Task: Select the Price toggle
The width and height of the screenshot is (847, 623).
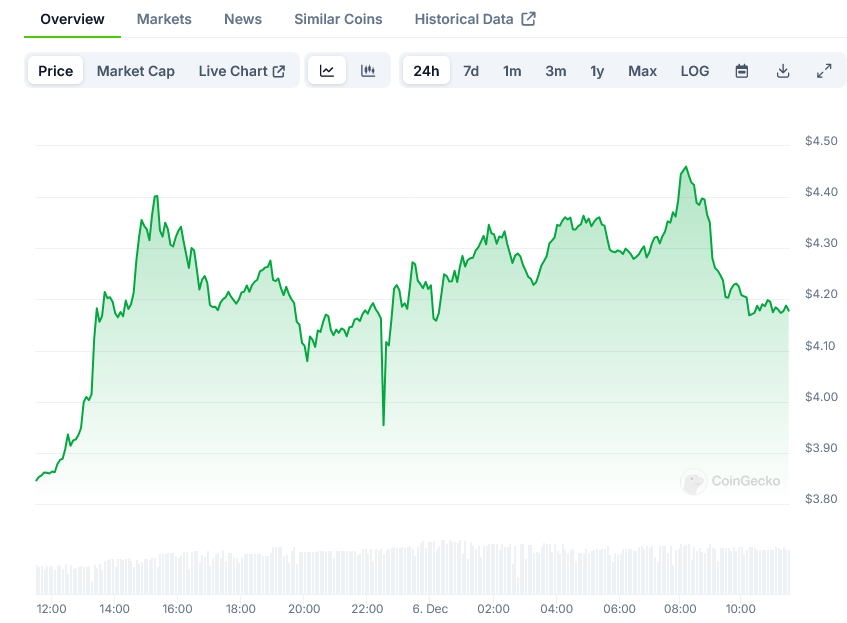Action: tap(56, 71)
